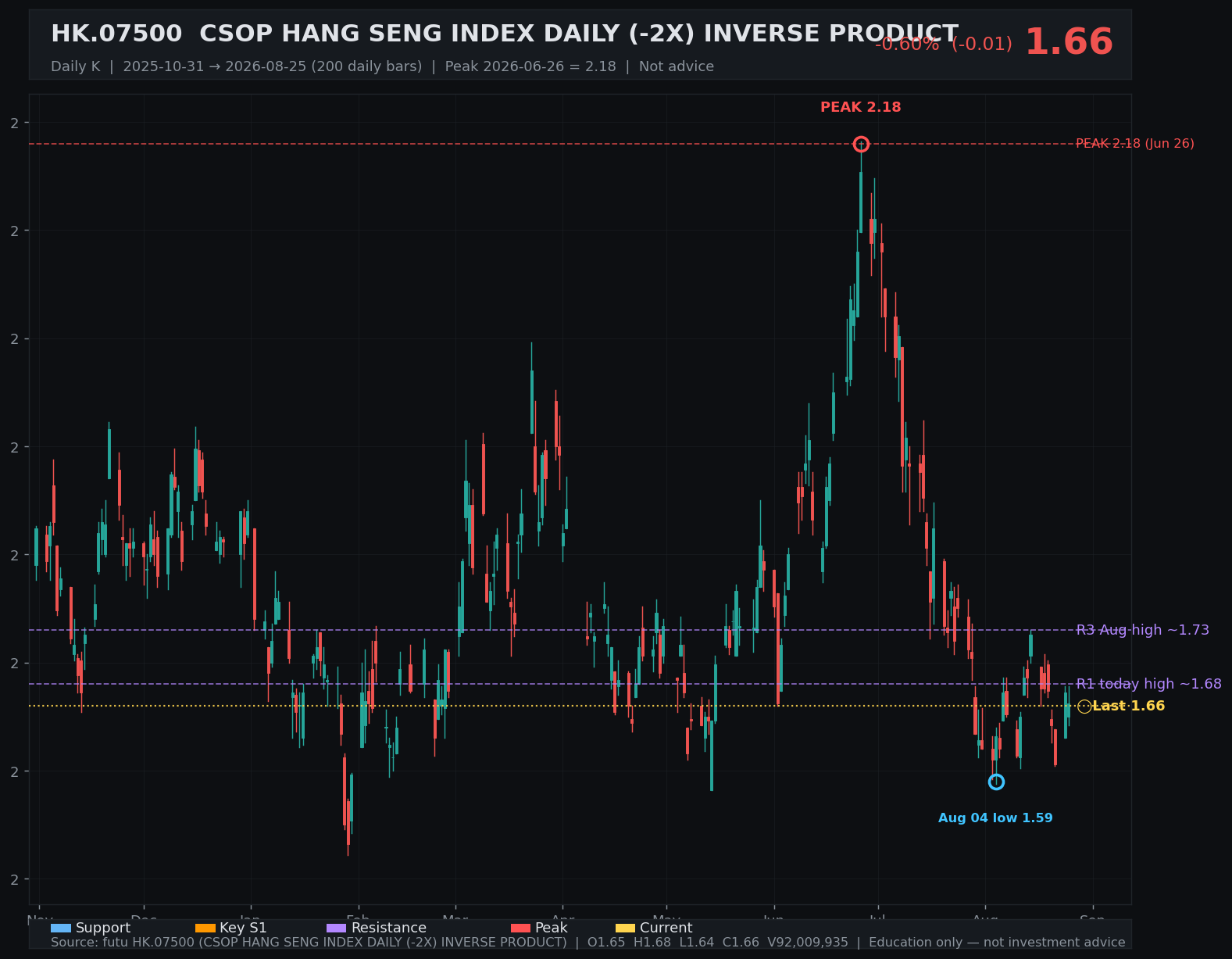Click the 'Aug 04 low 1.59' annotation text
The image size is (1232, 959).
995,818
